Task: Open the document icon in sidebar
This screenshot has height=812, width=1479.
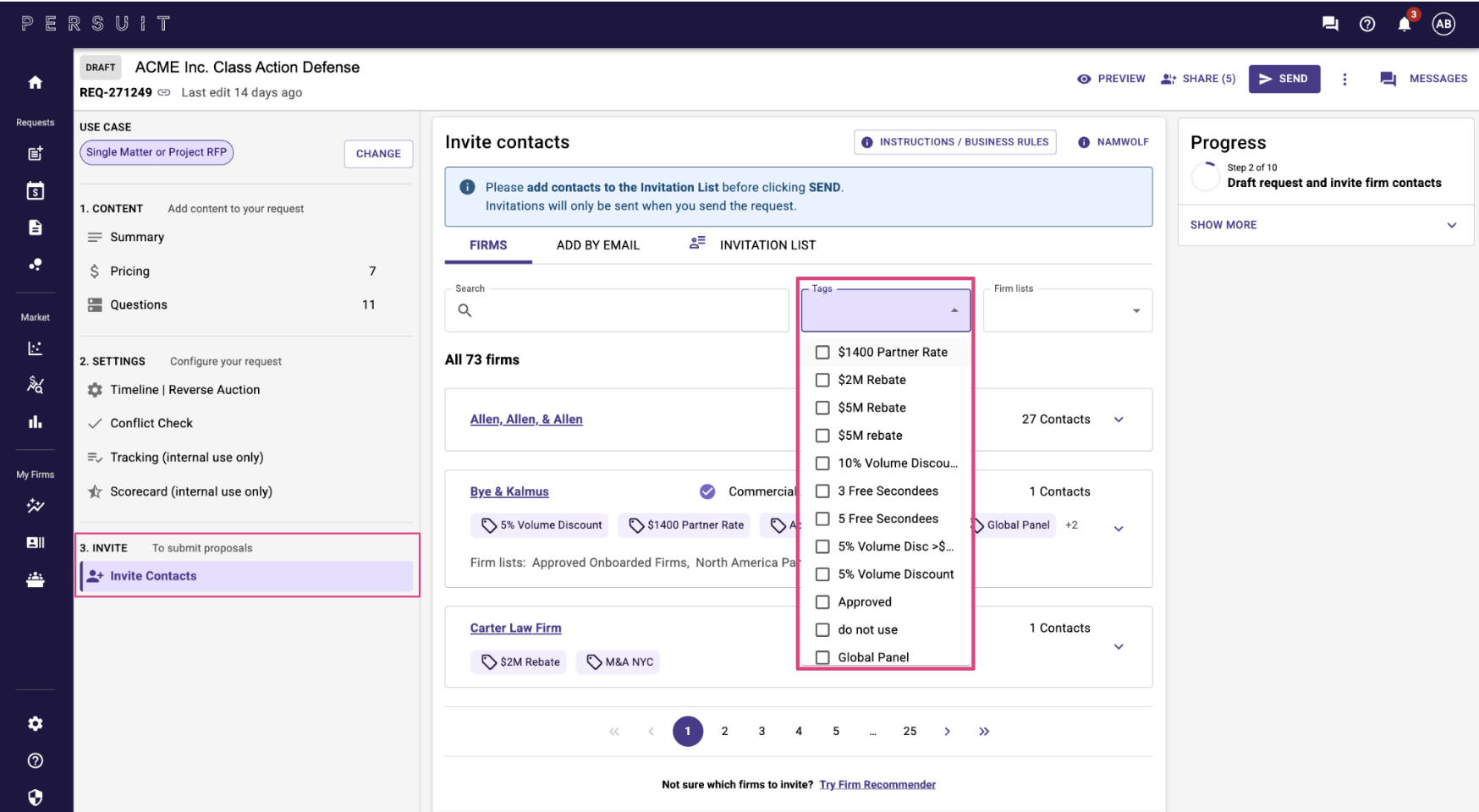Action: click(35, 228)
